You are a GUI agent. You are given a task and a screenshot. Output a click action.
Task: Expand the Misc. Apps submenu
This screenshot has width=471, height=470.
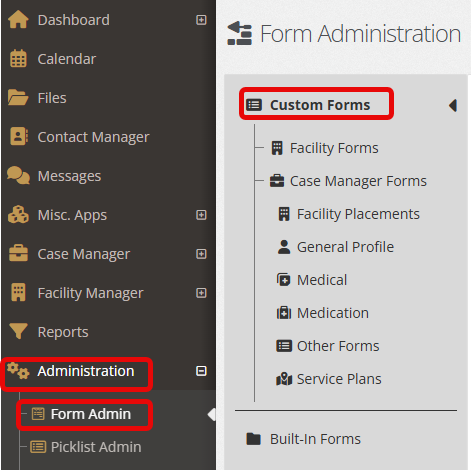201,215
